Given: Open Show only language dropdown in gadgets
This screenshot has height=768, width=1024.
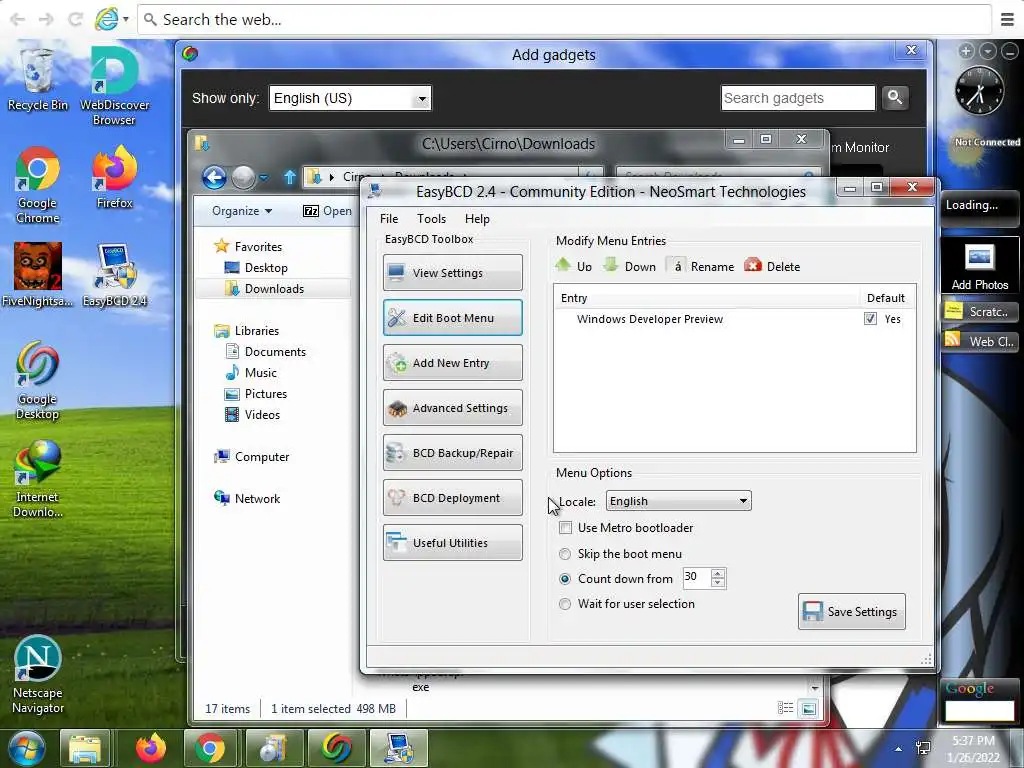Looking at the screenshot, I should click(x=350, y=98).
